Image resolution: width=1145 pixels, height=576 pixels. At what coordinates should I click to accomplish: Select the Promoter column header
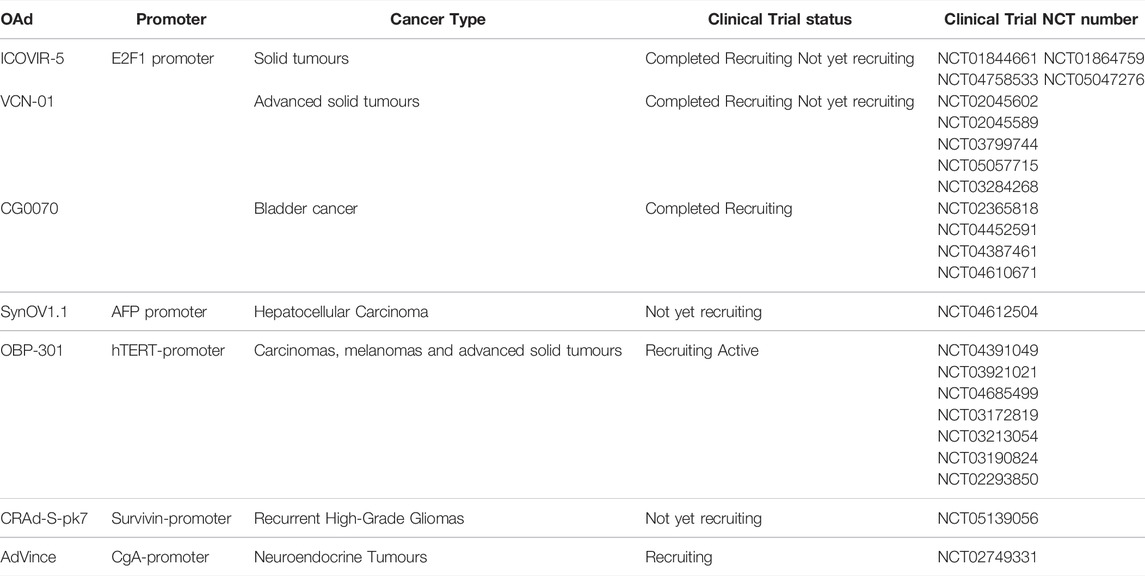169,20
